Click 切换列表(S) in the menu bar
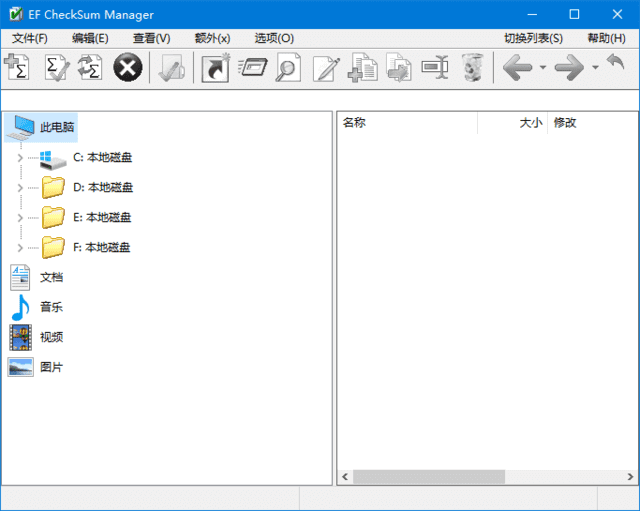640x511 pixels. pyautogui.click(x=533, y=38)
